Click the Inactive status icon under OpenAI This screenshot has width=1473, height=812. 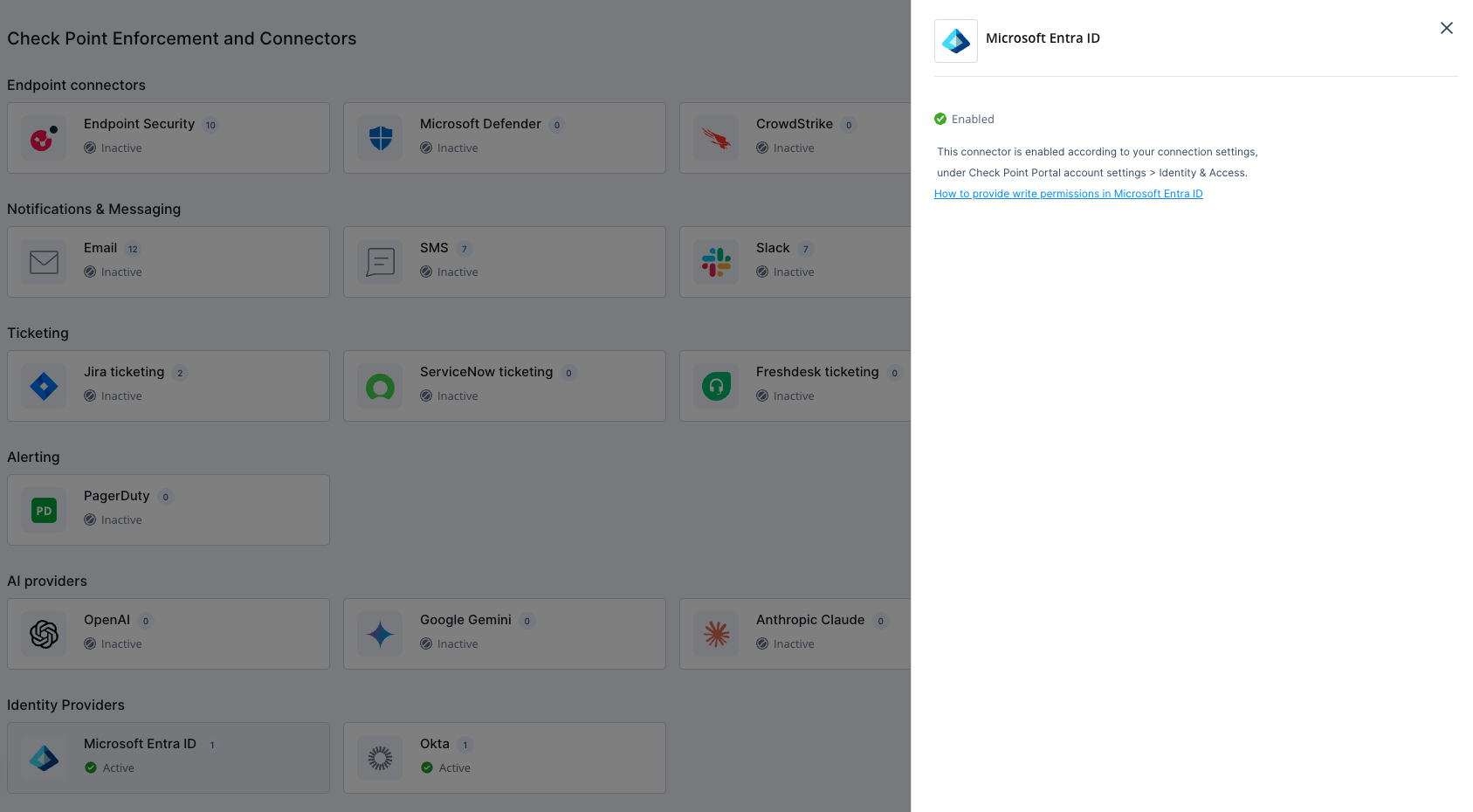[x=90, y=644]
